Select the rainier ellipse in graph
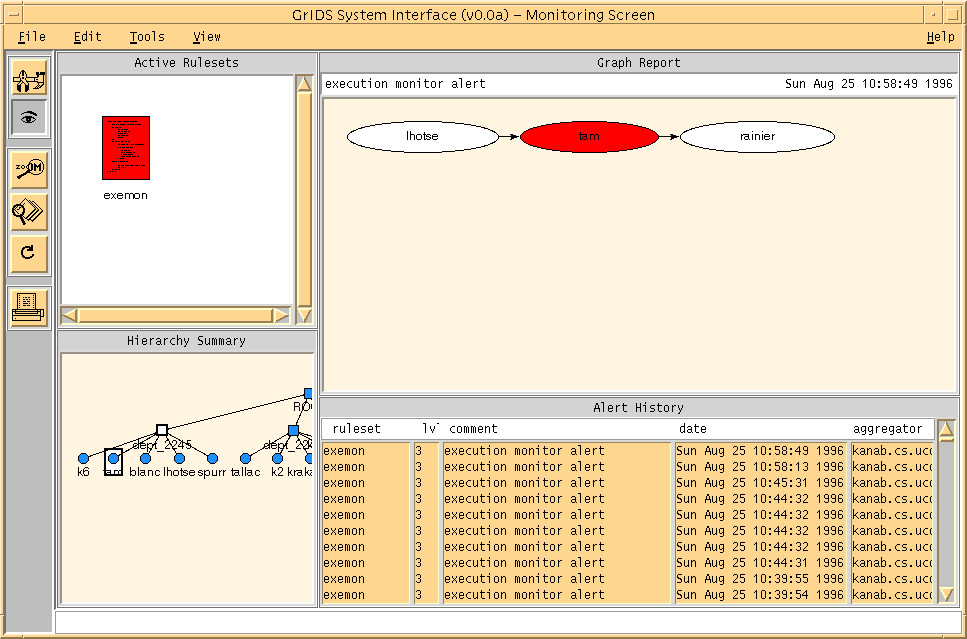The image size is (967, 639). tap(757, 136)
